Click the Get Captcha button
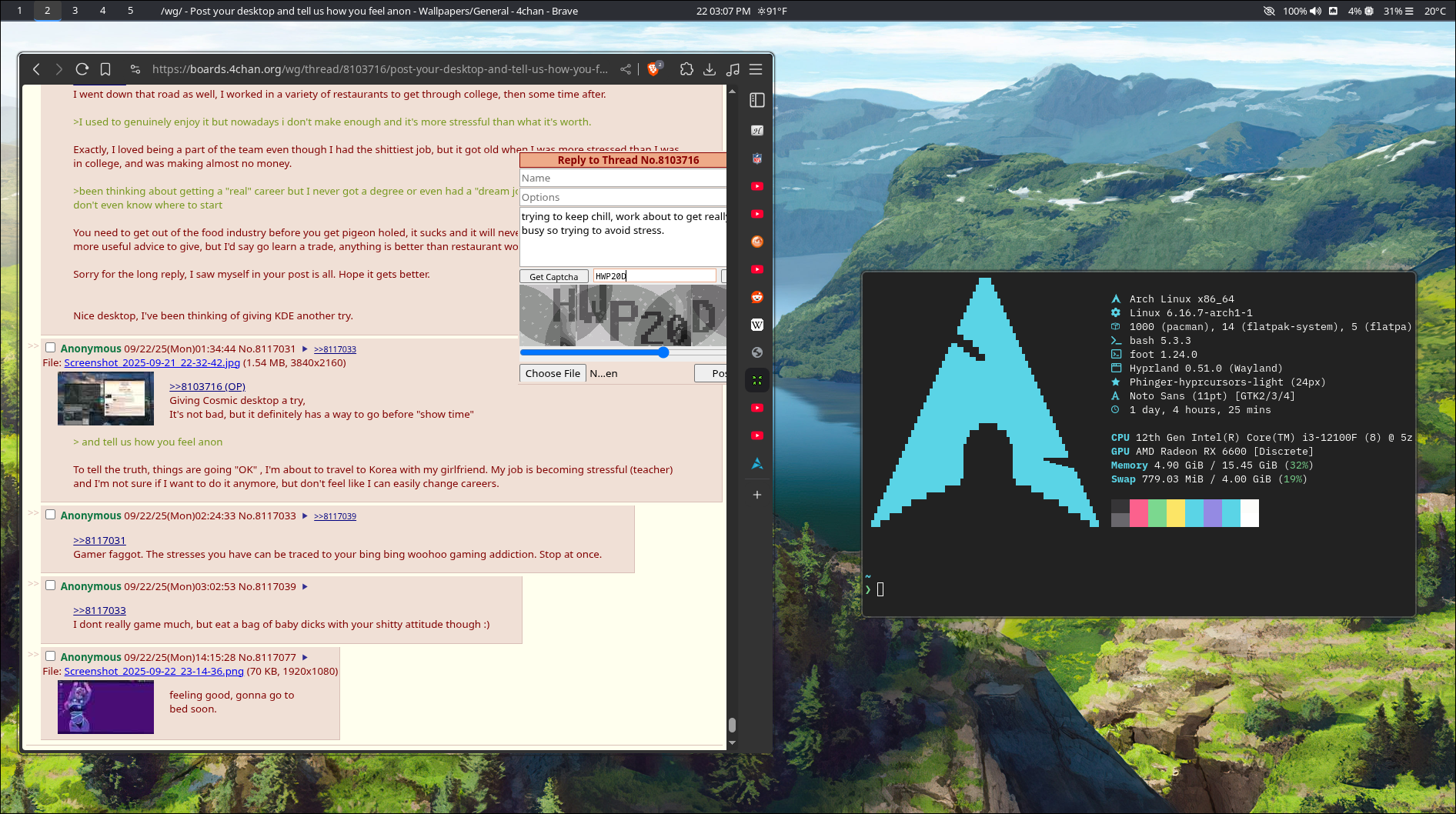 553,277
